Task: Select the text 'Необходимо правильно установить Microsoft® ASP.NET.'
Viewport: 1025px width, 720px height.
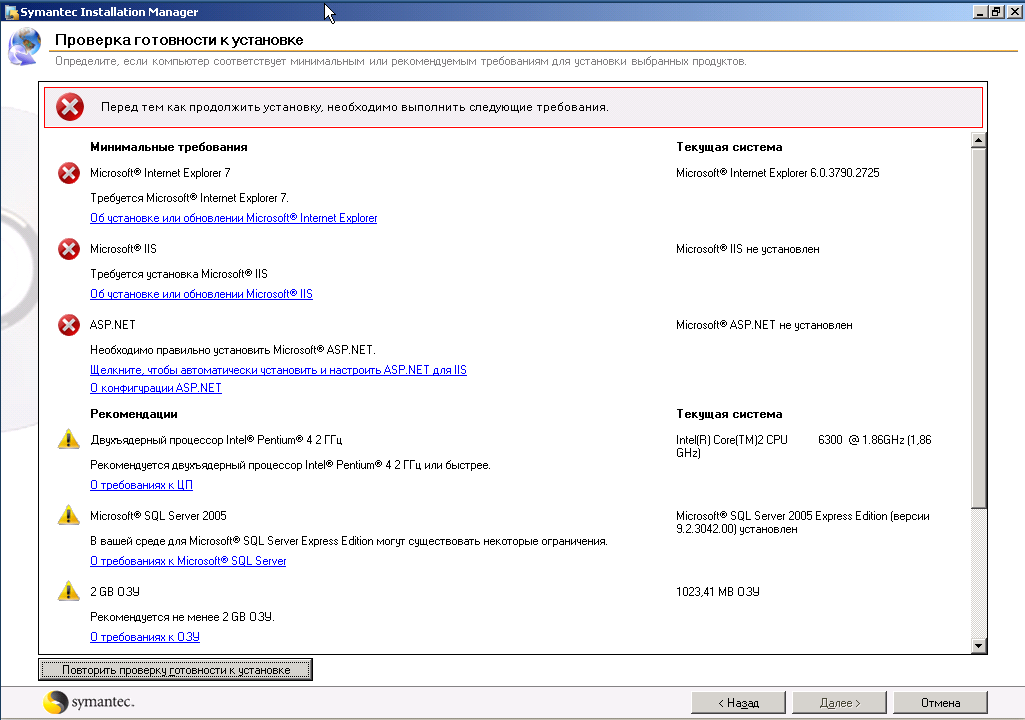Action: 233,350
